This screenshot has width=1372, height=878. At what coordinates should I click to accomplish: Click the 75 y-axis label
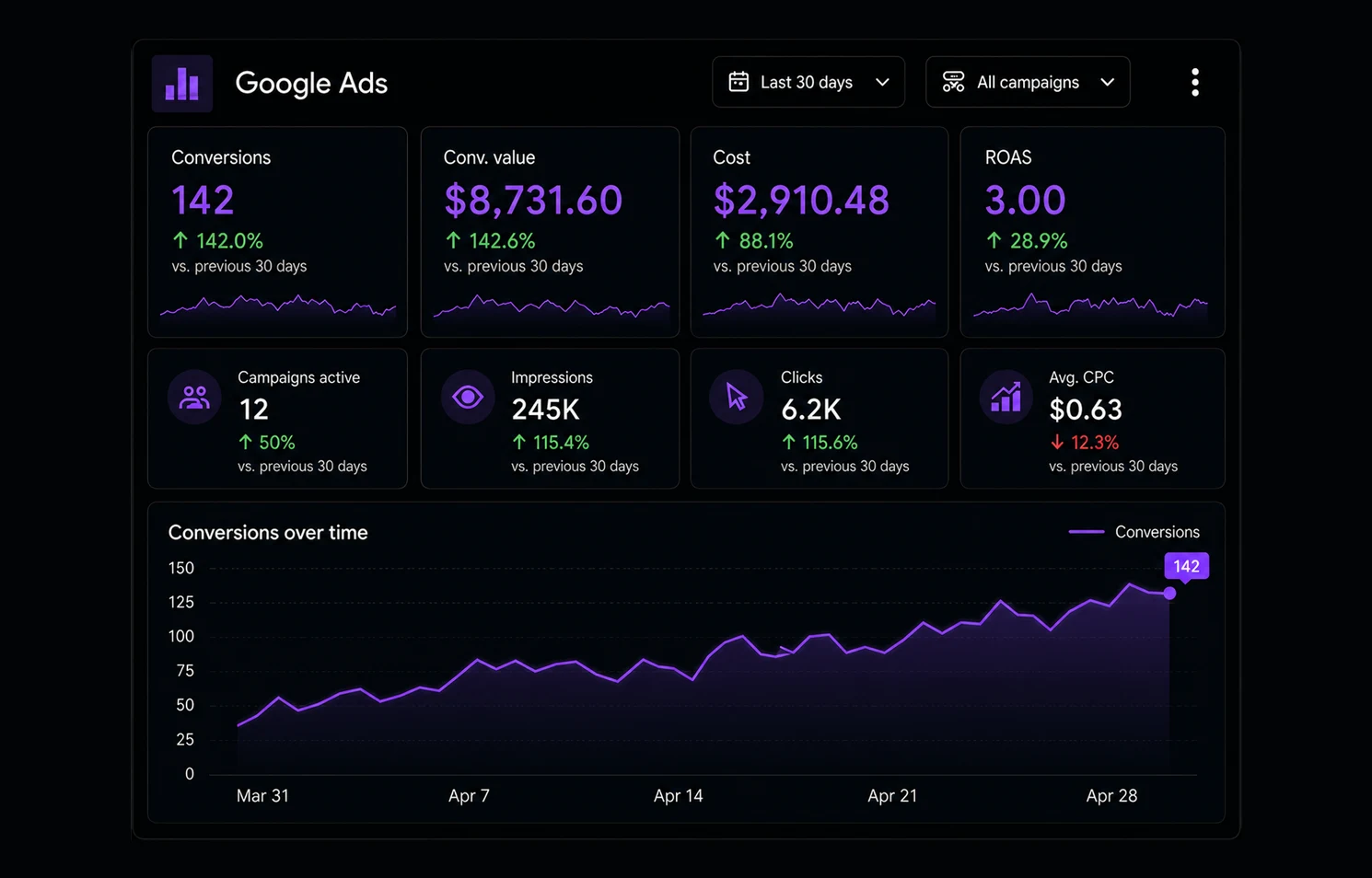point(185,671)
